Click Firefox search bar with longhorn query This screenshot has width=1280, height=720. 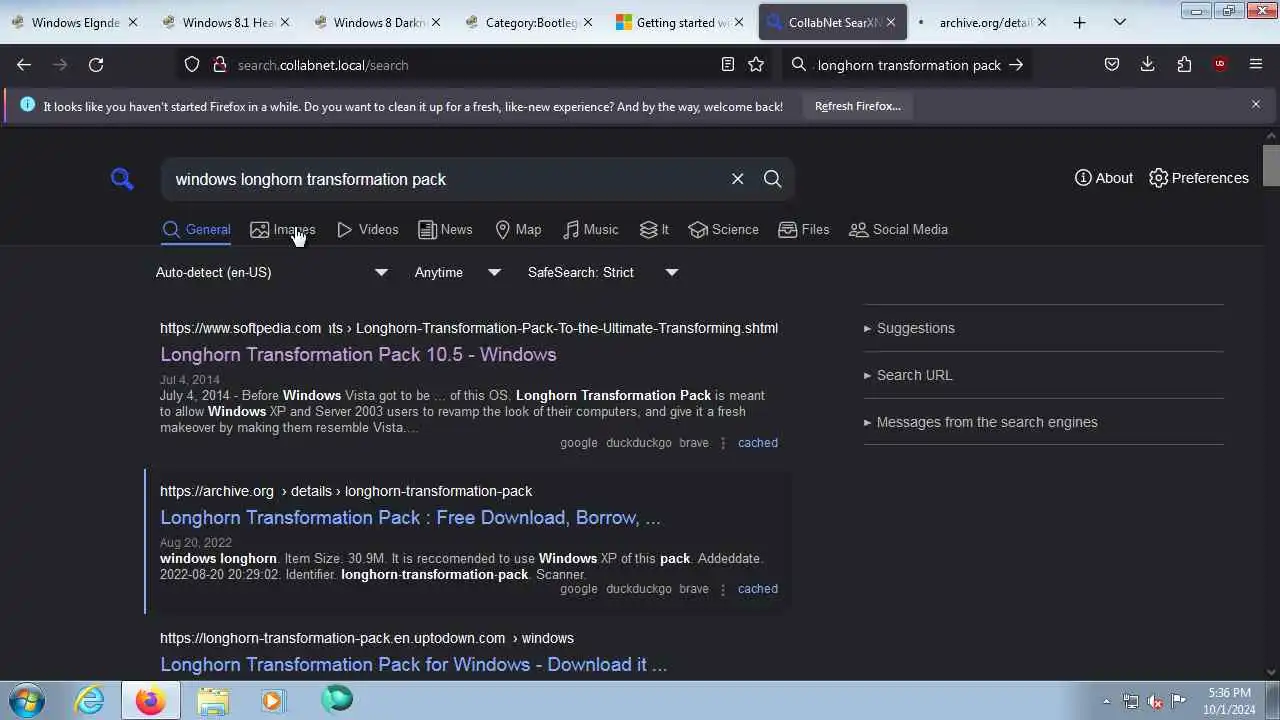(x=909, y=65)
